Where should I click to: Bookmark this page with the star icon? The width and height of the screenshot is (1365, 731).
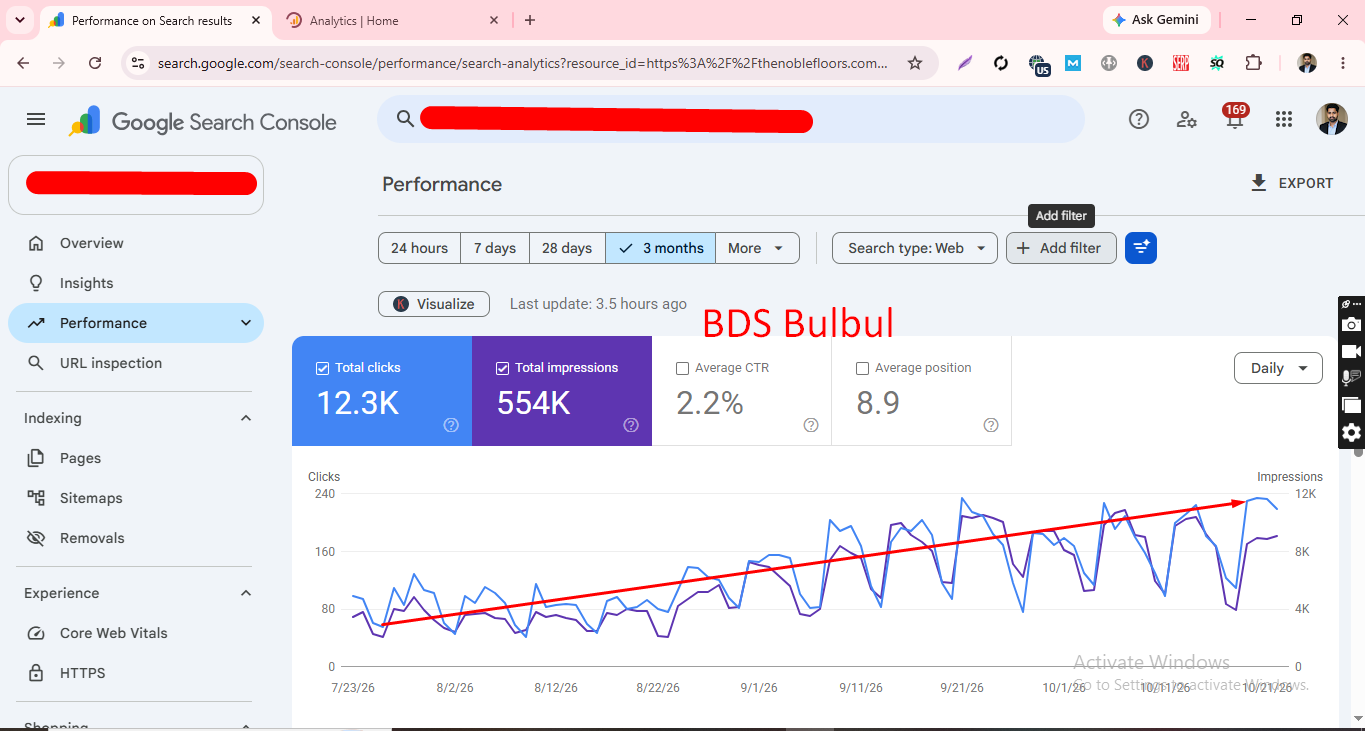(915, 63)
